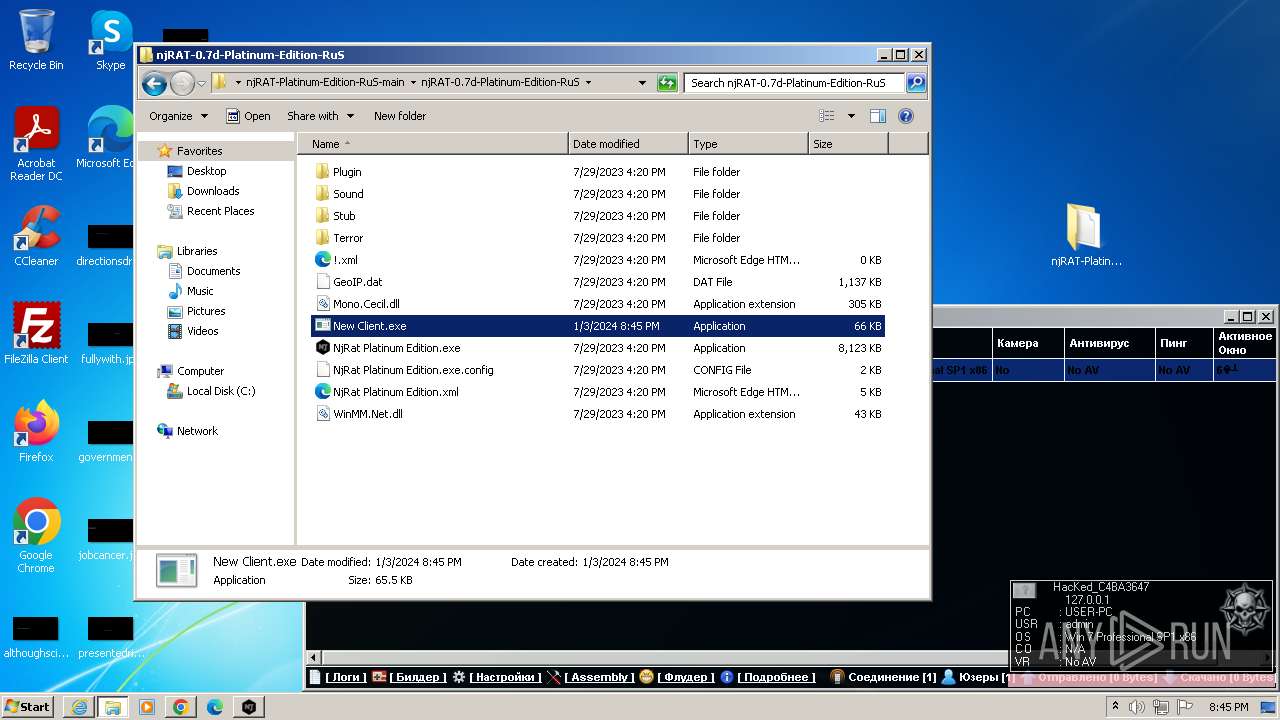This screenshot has width=1280, height=720.
Task: Click the Open toolbar button
Action: 248,116
